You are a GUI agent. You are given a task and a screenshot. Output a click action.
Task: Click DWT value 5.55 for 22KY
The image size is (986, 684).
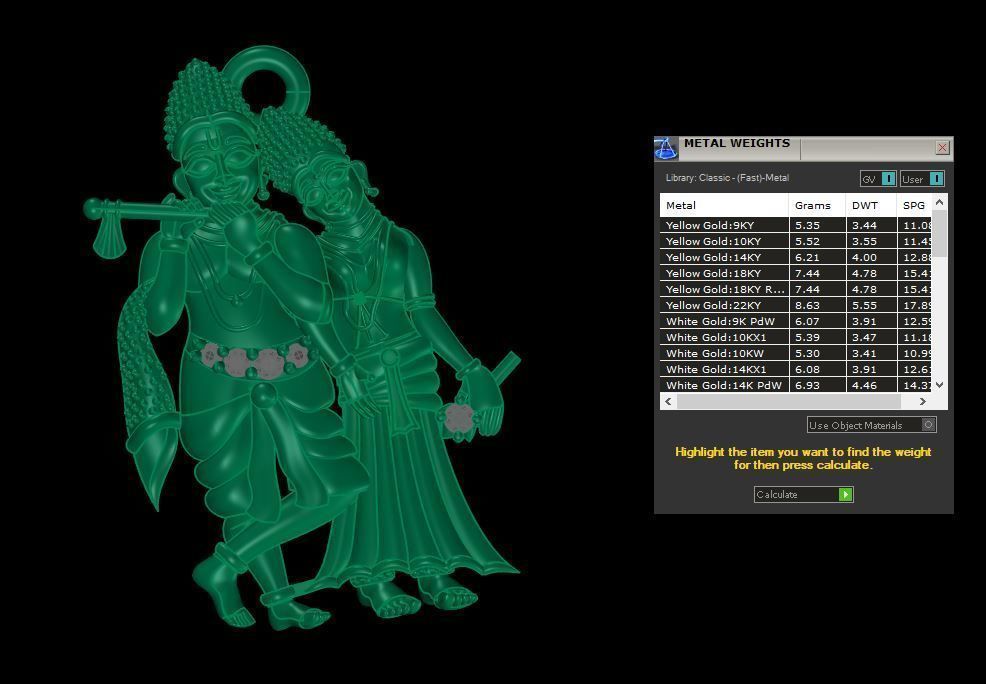coord(864,306)
